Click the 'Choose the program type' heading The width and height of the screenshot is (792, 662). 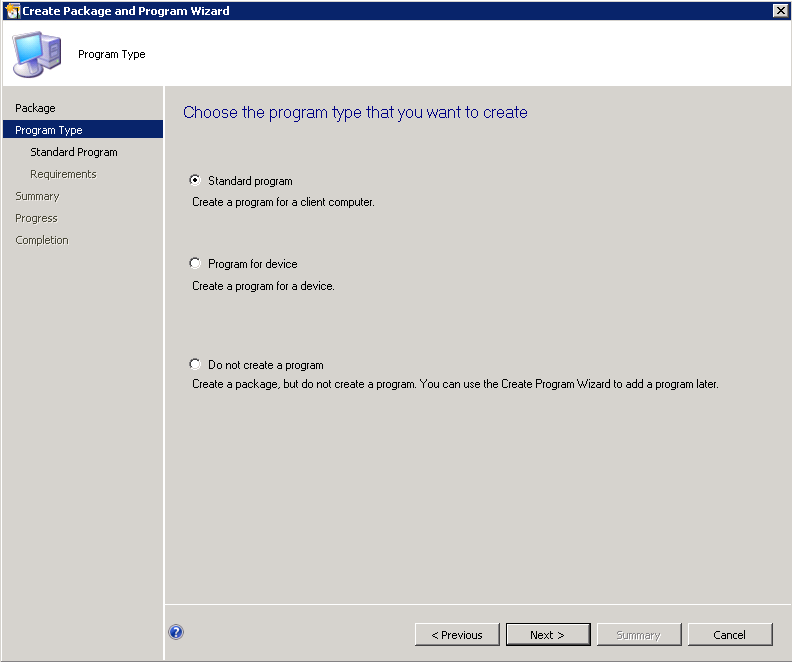coord(355,112)
